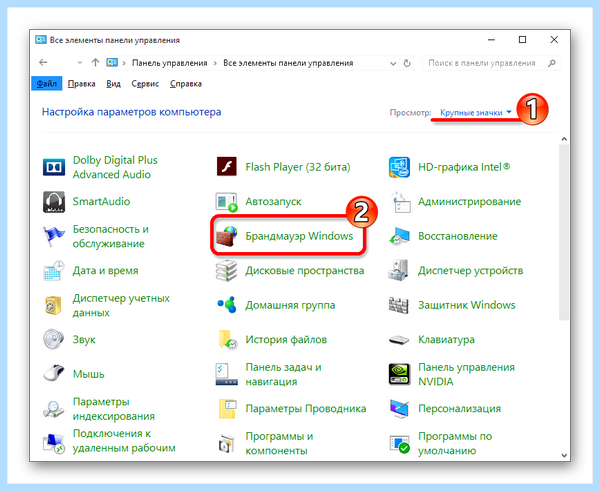Click the search magnifier icon

click(x=552, y=63)
